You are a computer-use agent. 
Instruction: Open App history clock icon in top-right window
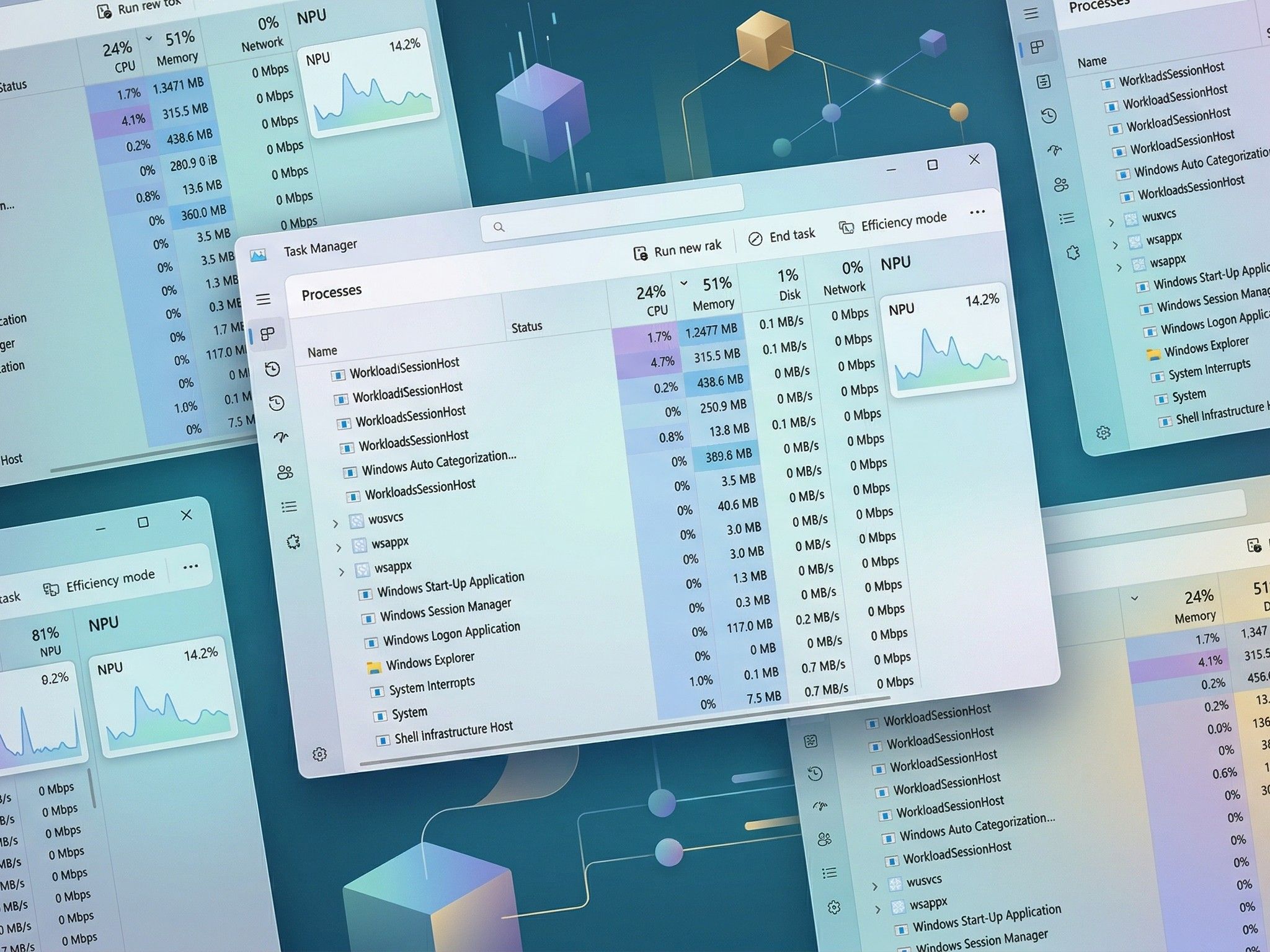pyautogui.click(x=1049, y=115)
